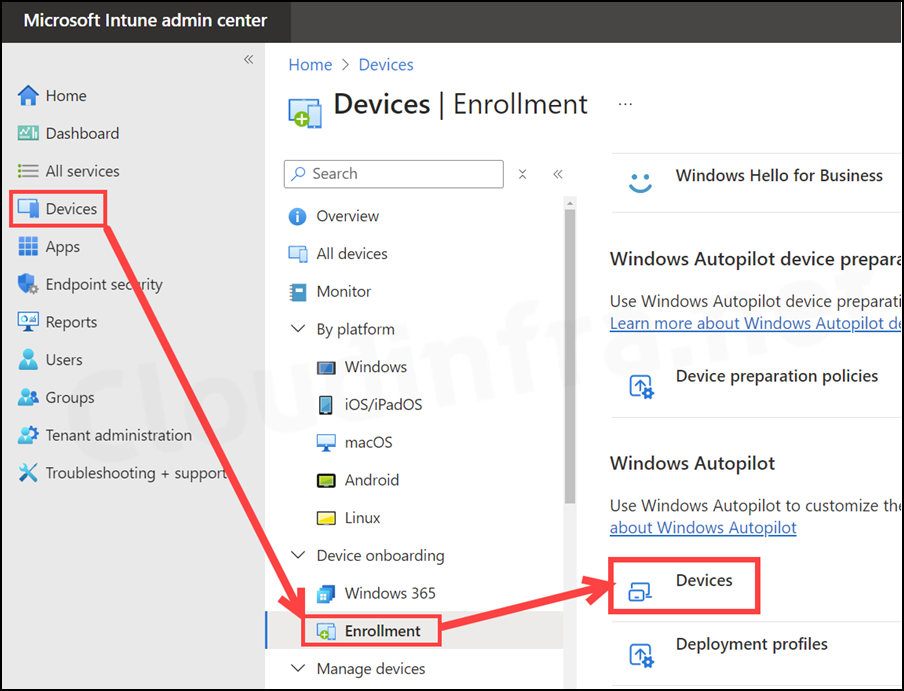Clear the menu search box
Image resolution: width=904 pixels, height=691 pixels.
[522, 174]
